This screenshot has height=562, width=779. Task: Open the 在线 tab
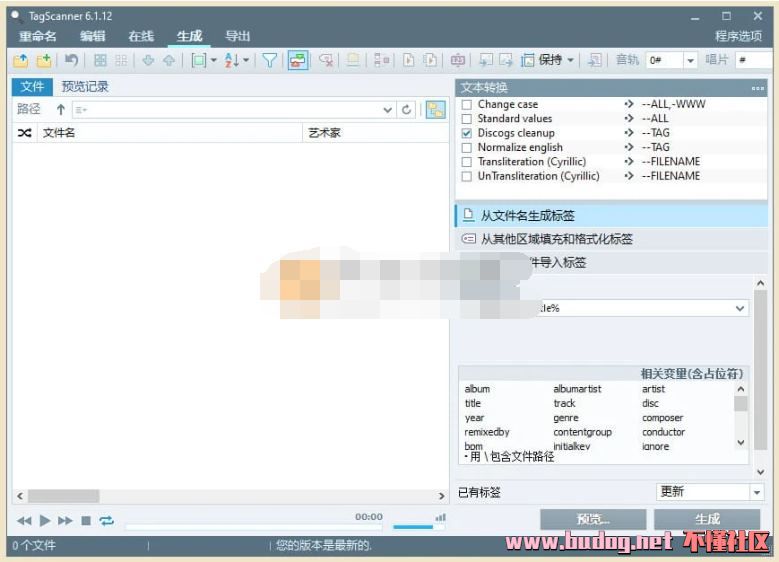141,36
